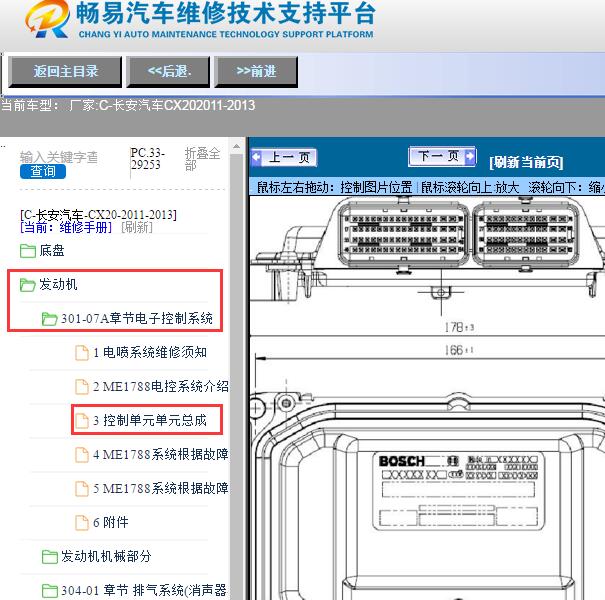
Task: Click the blue 查询 search button
Action: click(x=43, y=171)
